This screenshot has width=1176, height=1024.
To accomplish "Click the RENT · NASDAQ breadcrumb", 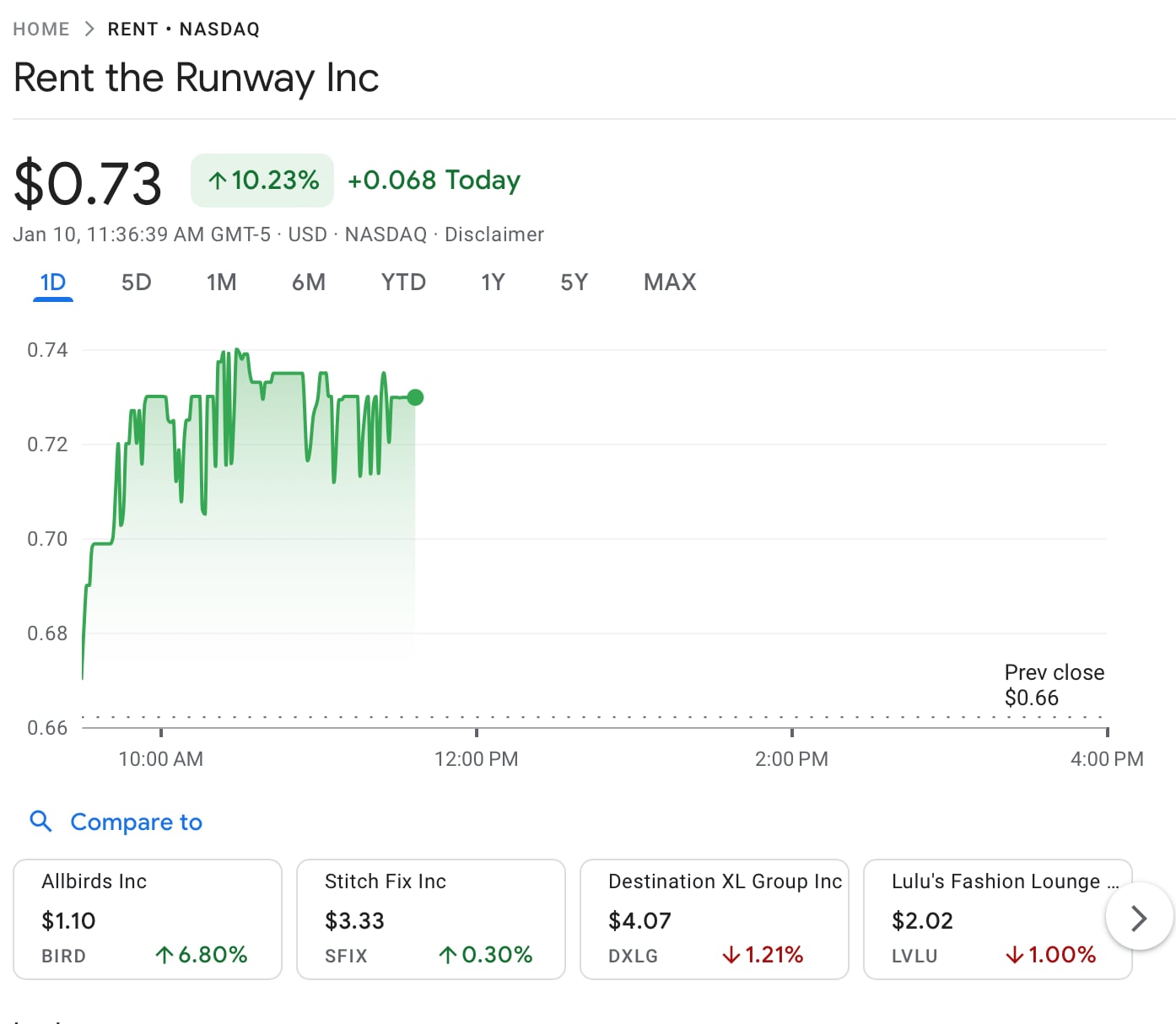I will [184, 30].
